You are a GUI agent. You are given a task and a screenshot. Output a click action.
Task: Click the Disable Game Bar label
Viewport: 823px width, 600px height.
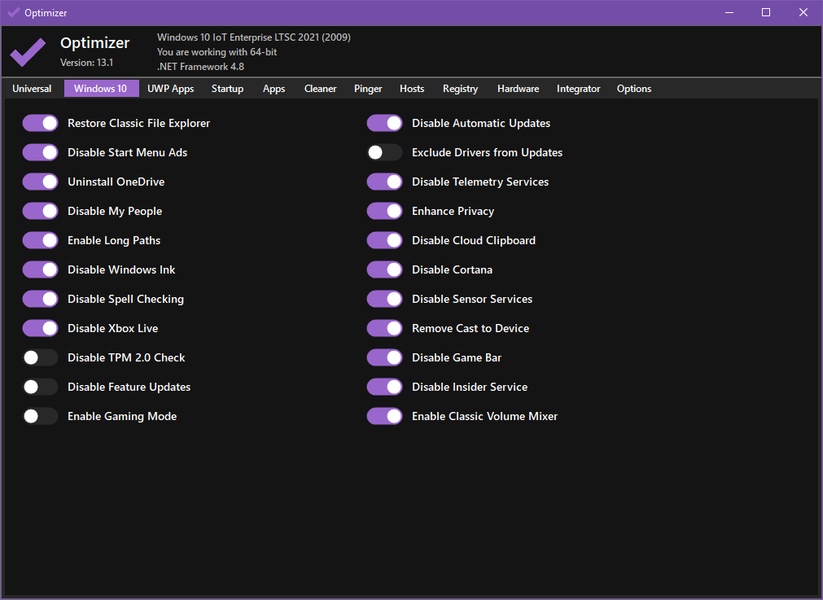[x=456, y=358]
